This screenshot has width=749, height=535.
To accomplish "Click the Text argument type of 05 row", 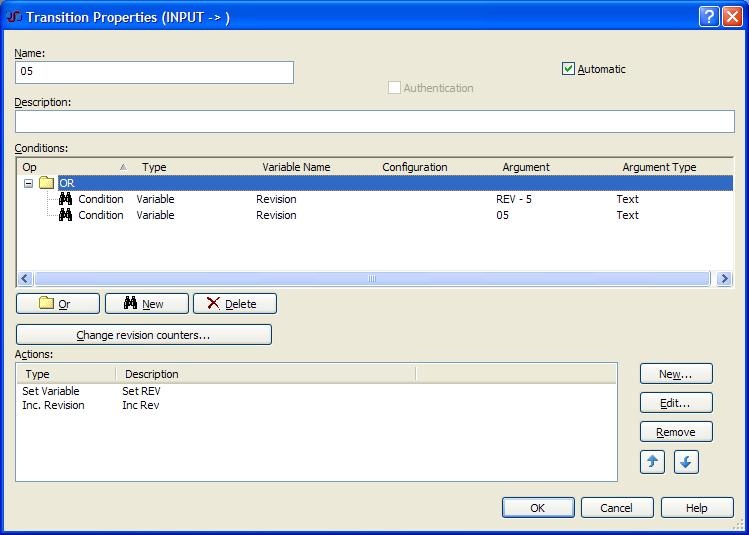I will (628, 215).
